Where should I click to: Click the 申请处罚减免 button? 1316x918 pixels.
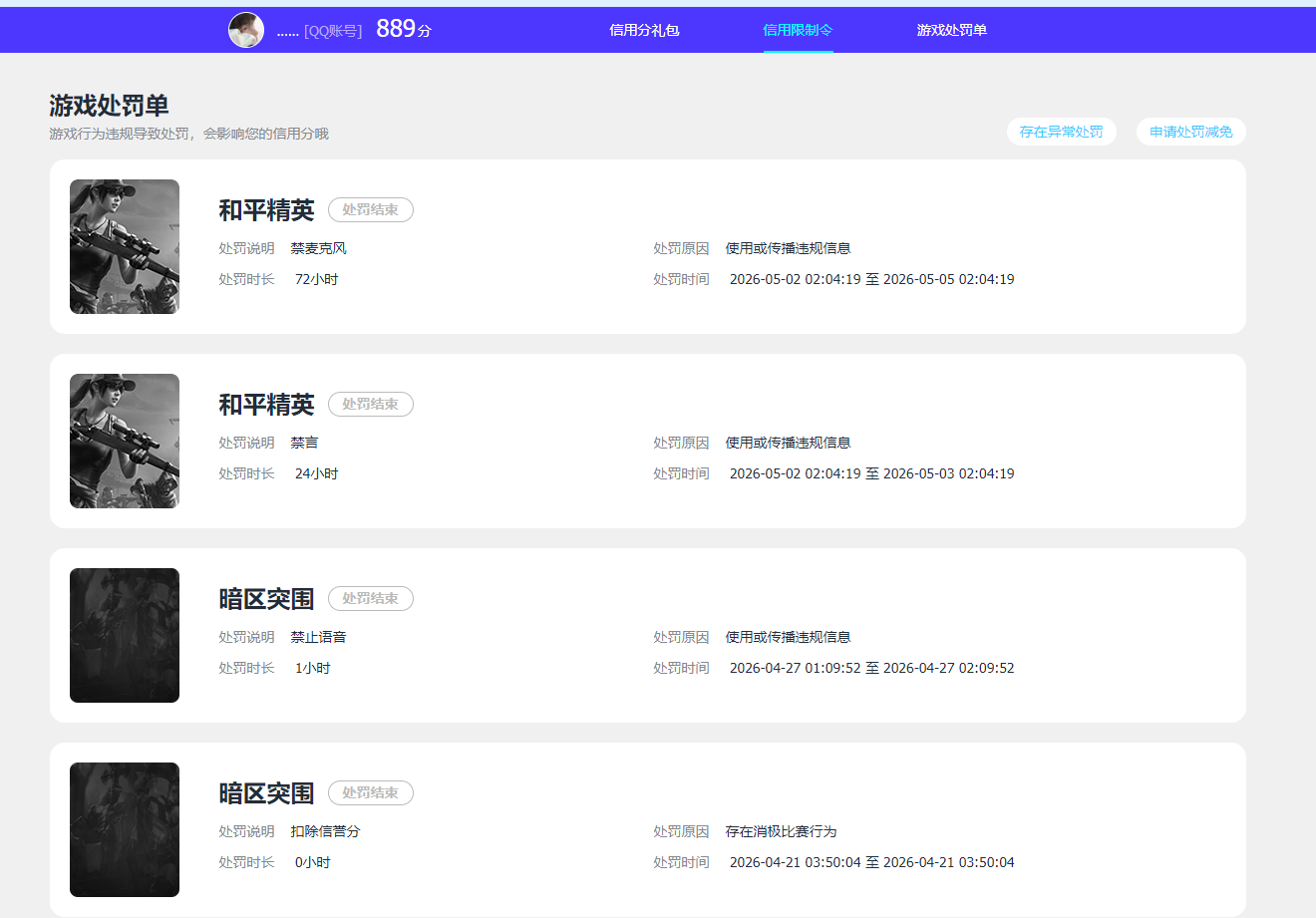[1191, 132]
